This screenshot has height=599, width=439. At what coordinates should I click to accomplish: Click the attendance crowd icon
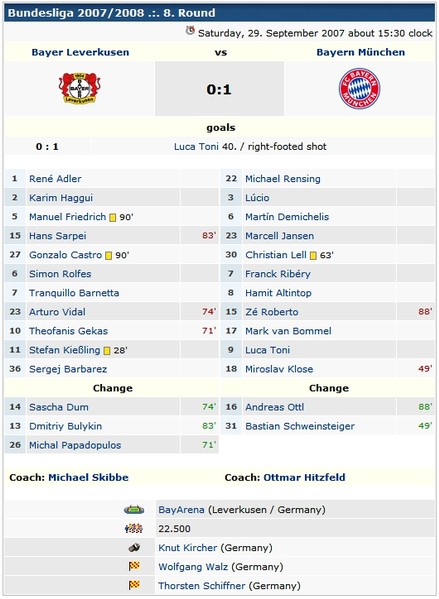[134, 529]
